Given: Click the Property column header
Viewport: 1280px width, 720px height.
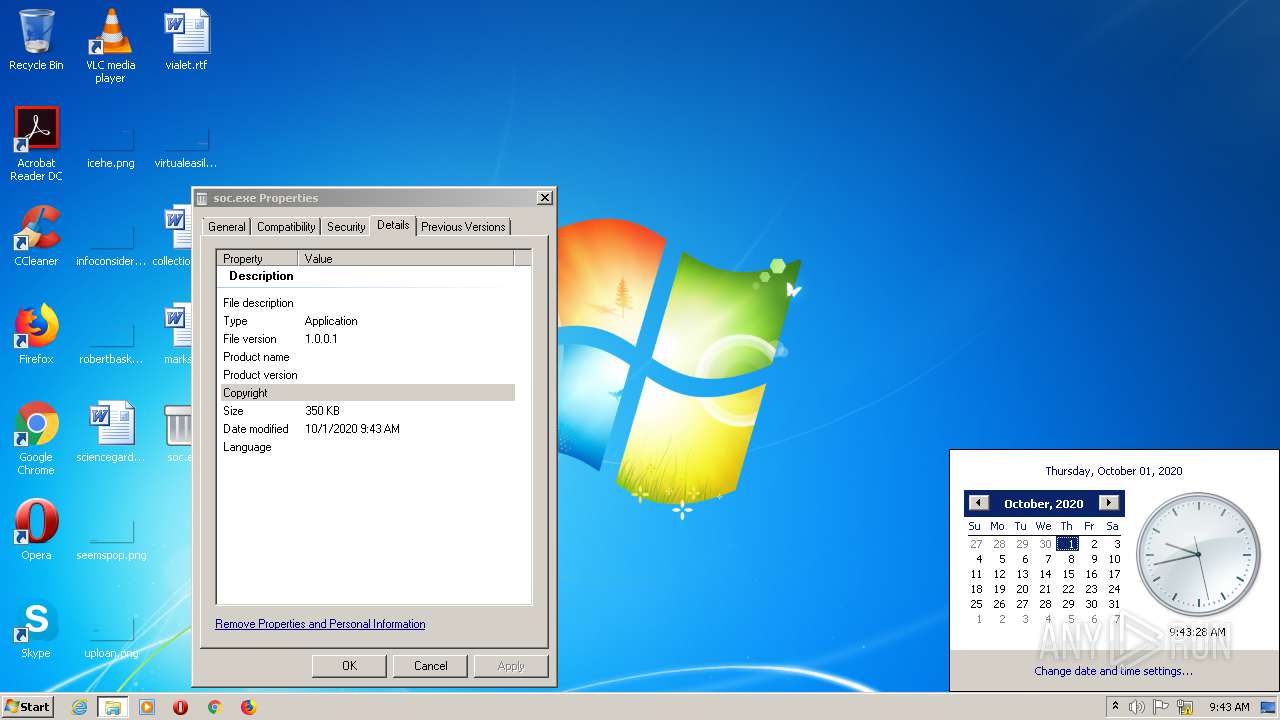Looking at the screenshot, I should (257, 258).
